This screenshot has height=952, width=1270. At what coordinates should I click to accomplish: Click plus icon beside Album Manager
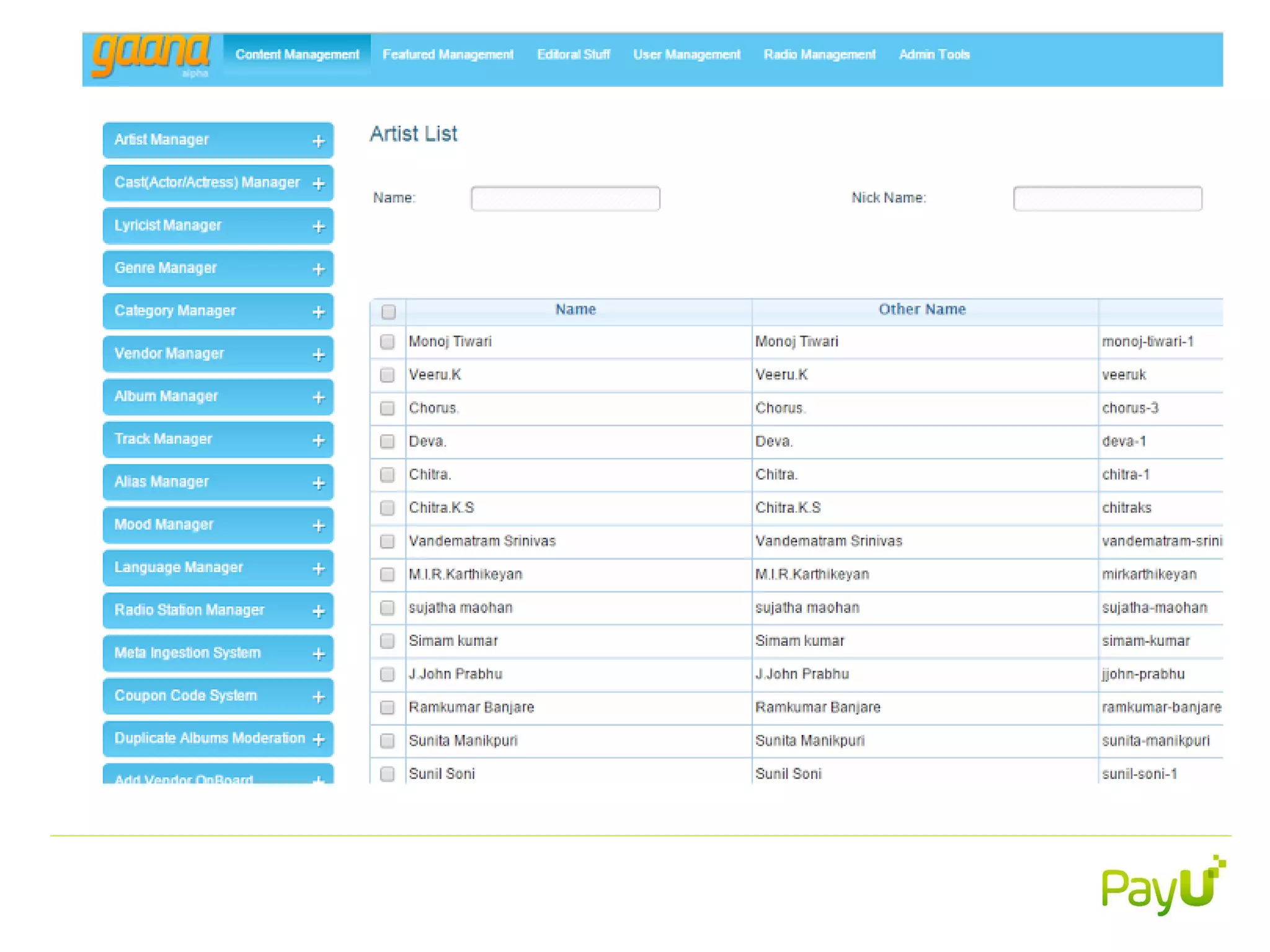point(318,398)
